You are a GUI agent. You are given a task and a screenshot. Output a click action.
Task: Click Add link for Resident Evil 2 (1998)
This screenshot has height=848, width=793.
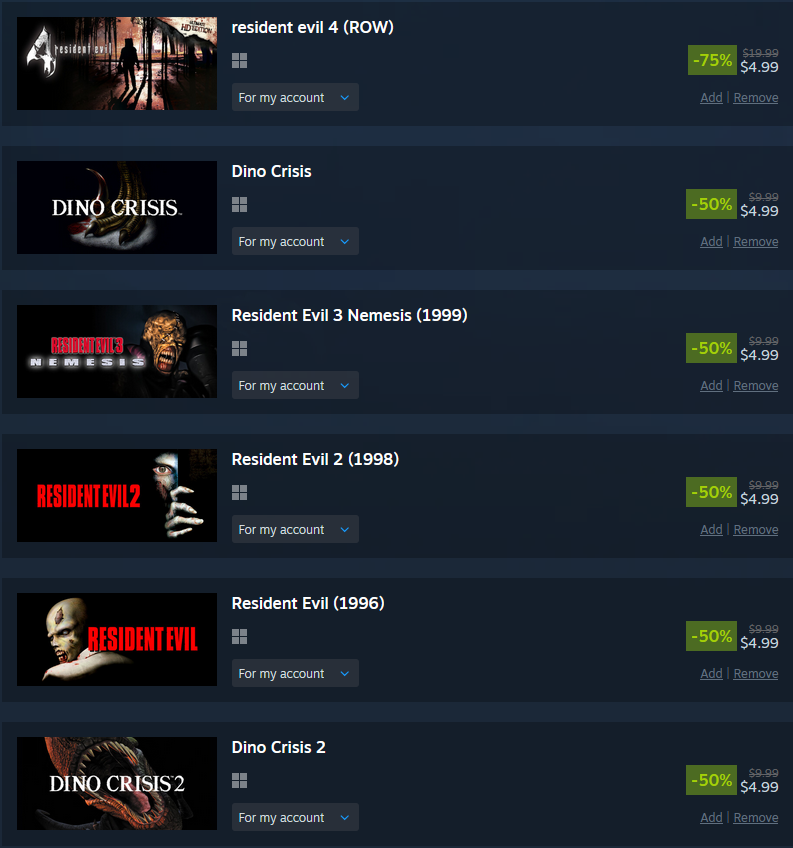pyautogui.click(x=711, y=529)
